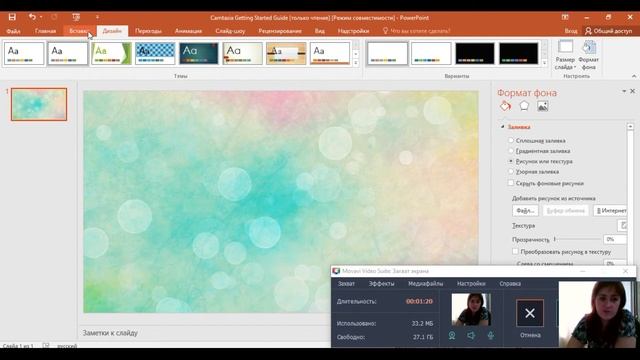
Task: Open the Fill paint-bucket tab in Format Background
Action: [x=505, y=106]
